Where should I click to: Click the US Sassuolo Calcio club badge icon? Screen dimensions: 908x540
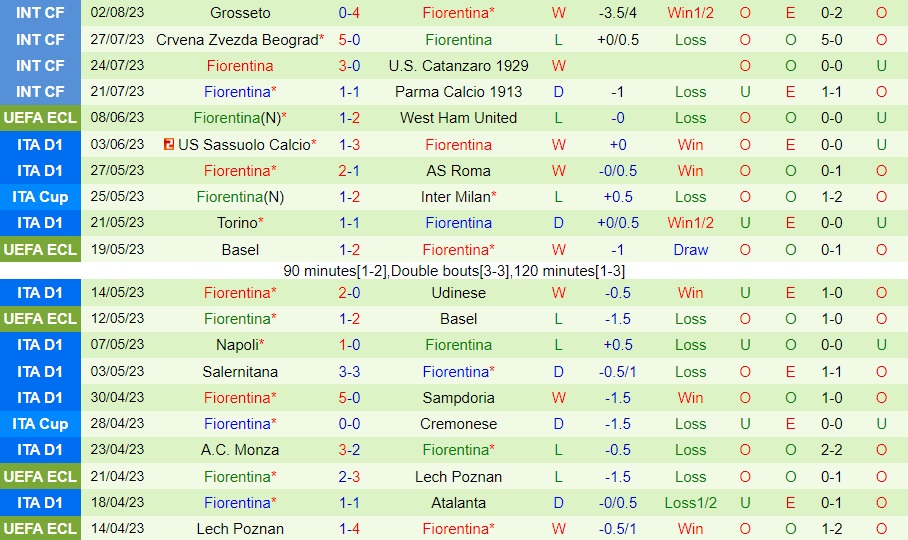point(167,145)
